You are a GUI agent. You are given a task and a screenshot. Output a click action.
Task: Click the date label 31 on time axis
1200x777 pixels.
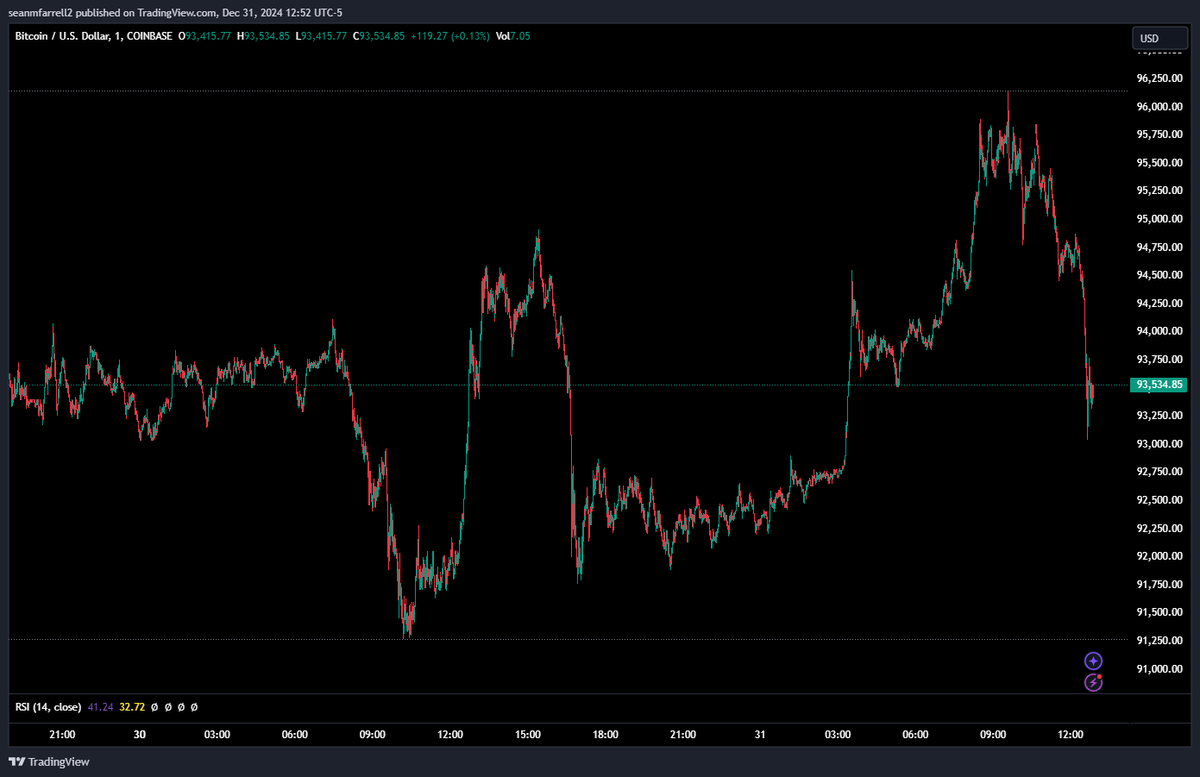(x=760, y=735)
